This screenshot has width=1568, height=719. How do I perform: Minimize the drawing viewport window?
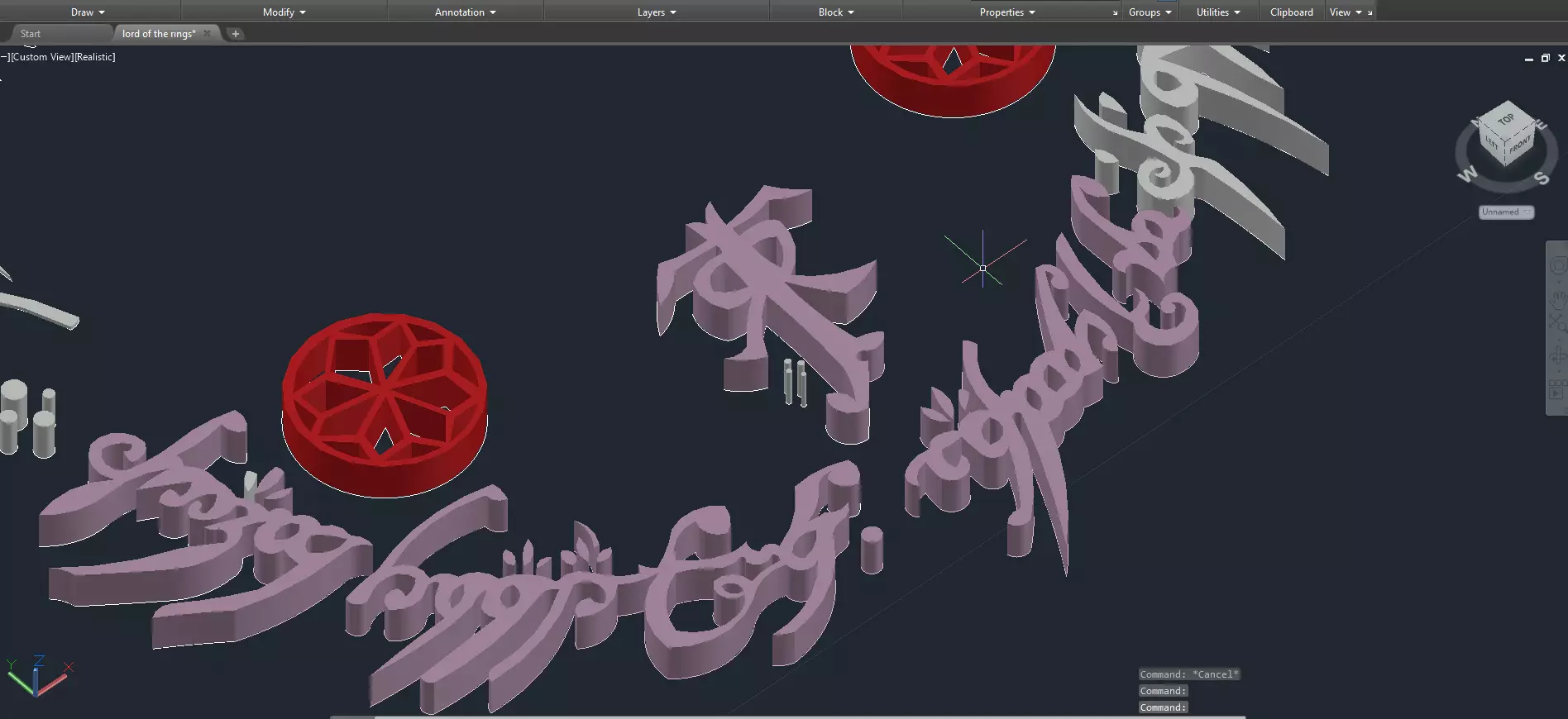1528,59
